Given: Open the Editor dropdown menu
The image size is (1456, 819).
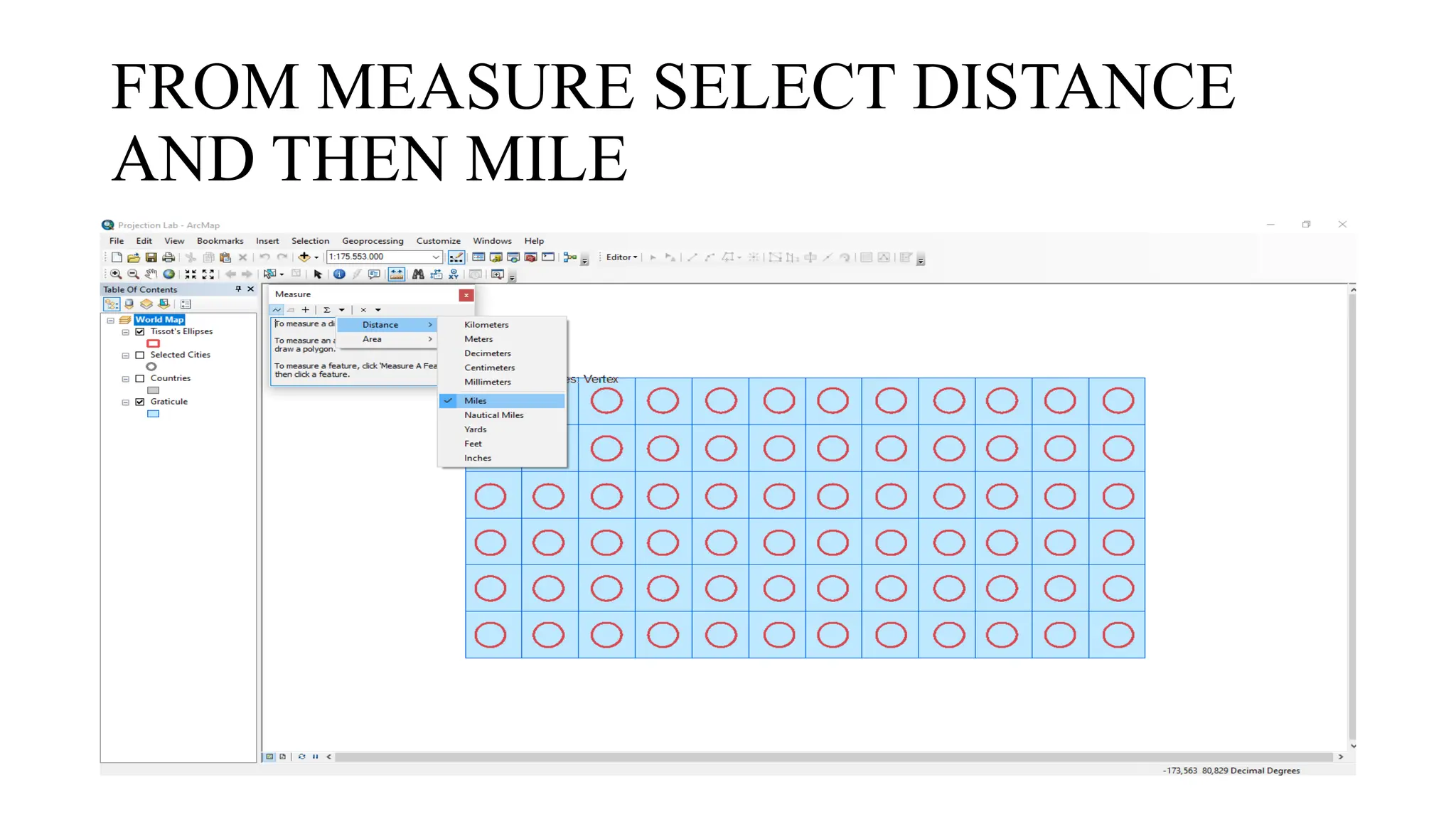Looking at the screenshot, I should click(621, 257).
